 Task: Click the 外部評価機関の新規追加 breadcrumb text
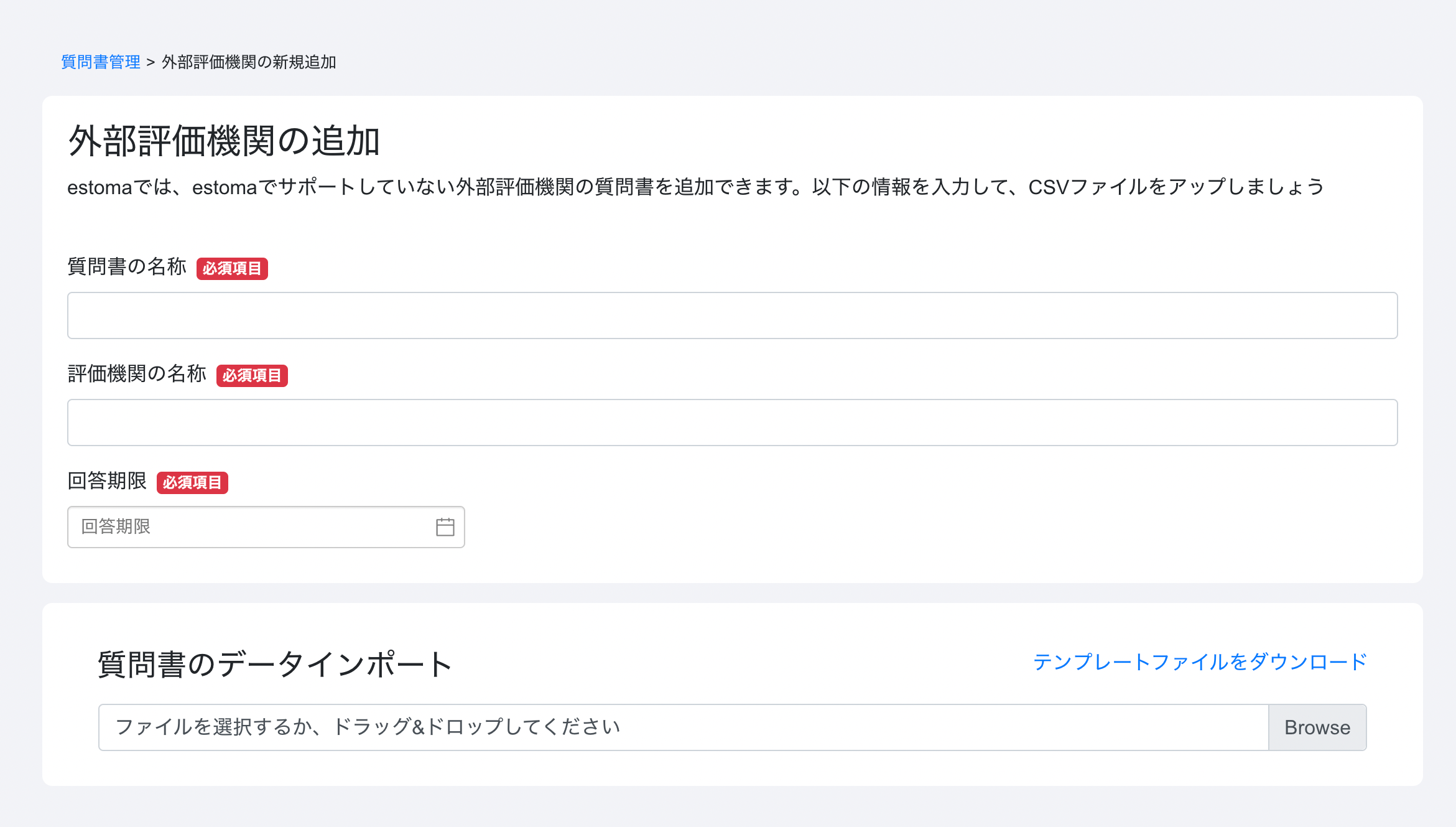tap(249, 62)
